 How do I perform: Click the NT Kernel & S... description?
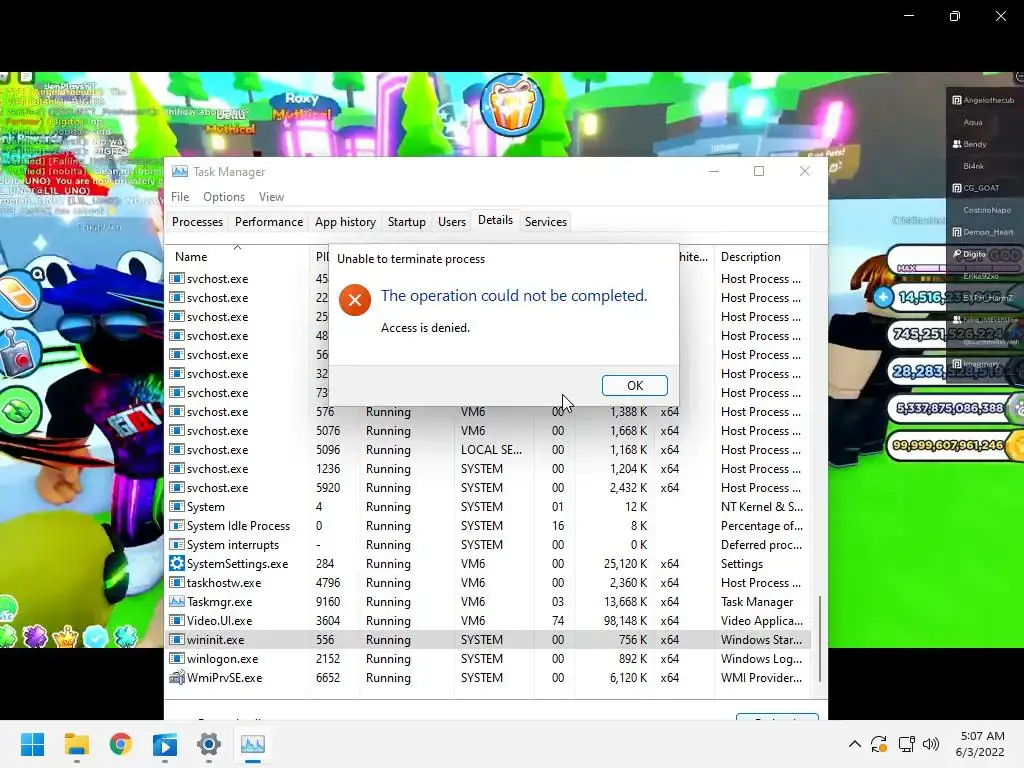(x=761, y=507)
